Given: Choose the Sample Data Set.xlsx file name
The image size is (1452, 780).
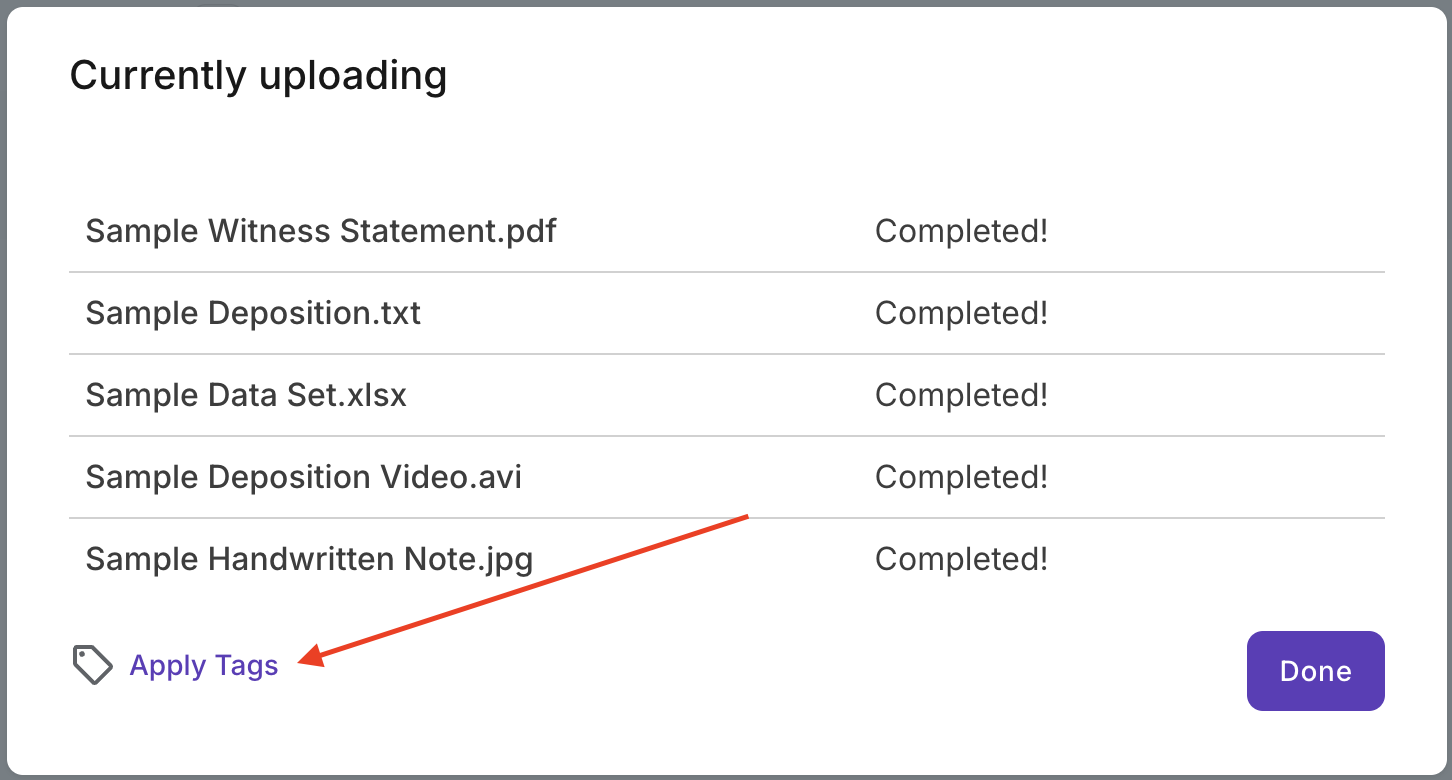Looking at the screenshot, I should click(246, 396).
